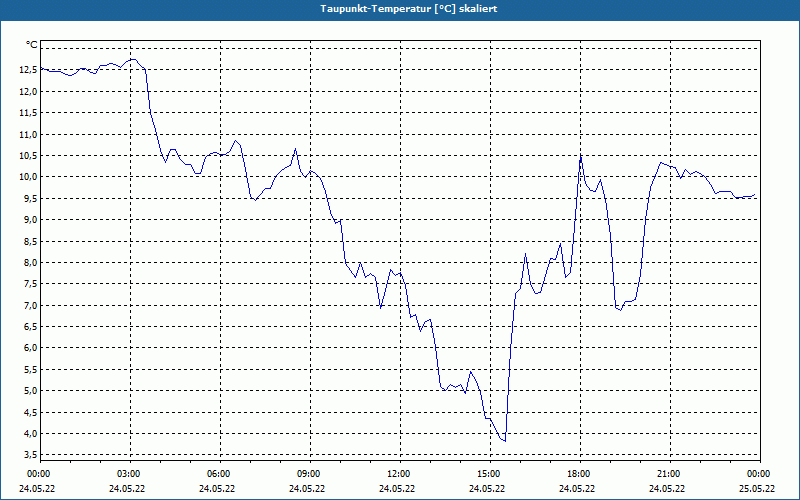Select the '9,5' y-axis value
This screenshot has width=800, height=500.
(31, 198)
